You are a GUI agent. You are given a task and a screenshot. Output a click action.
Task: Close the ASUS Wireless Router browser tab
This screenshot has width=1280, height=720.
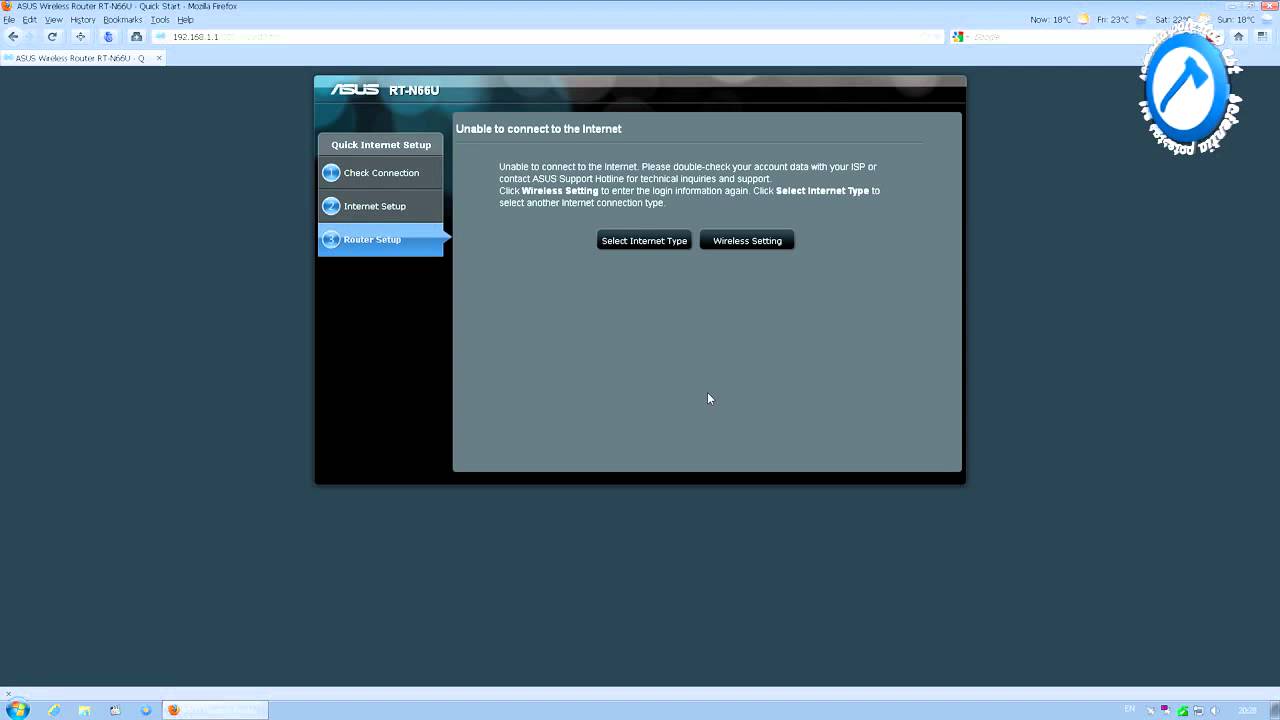click(x=158, y=58)
